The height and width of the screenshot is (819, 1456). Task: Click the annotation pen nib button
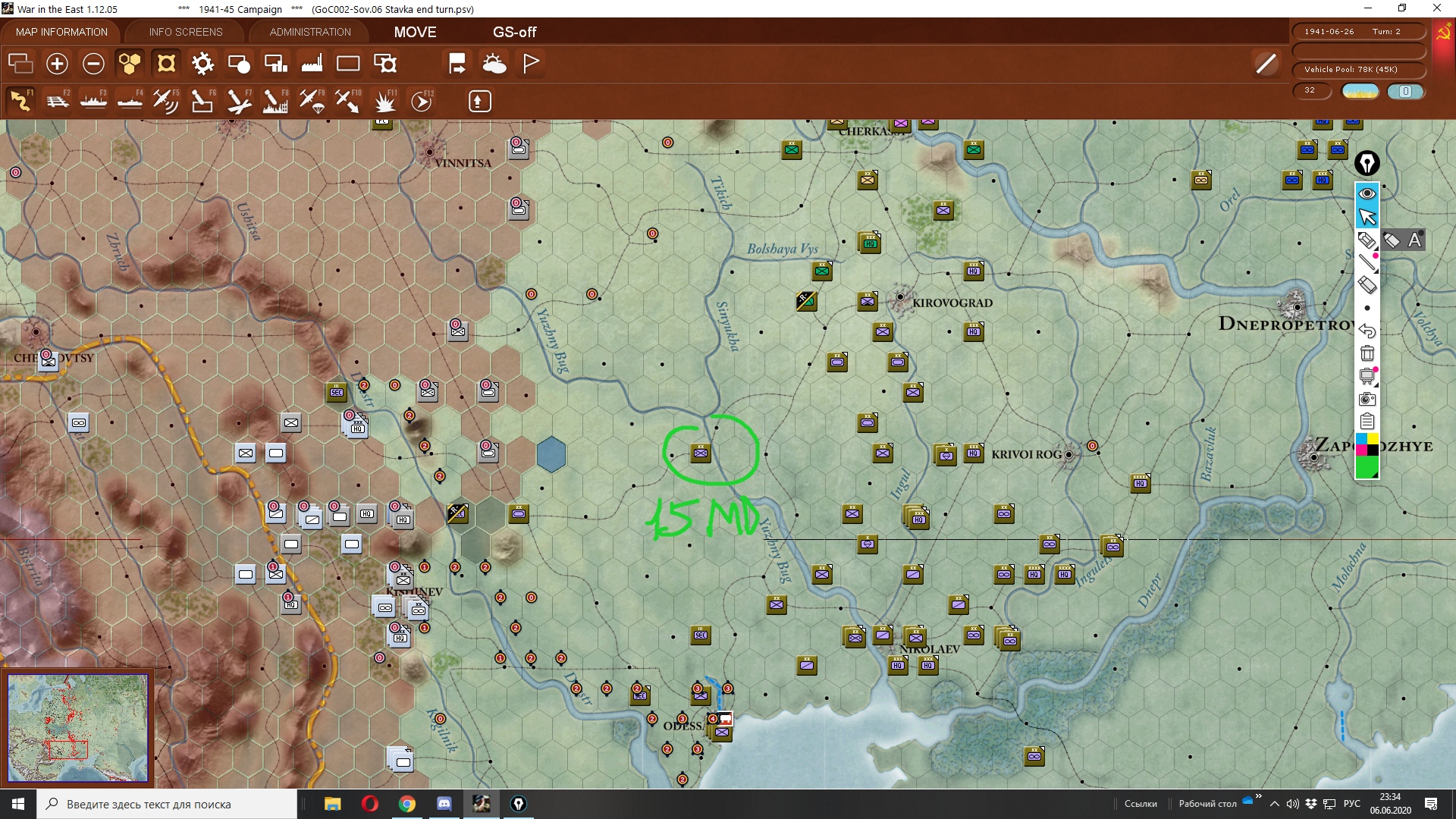(x=1367, y=163)
